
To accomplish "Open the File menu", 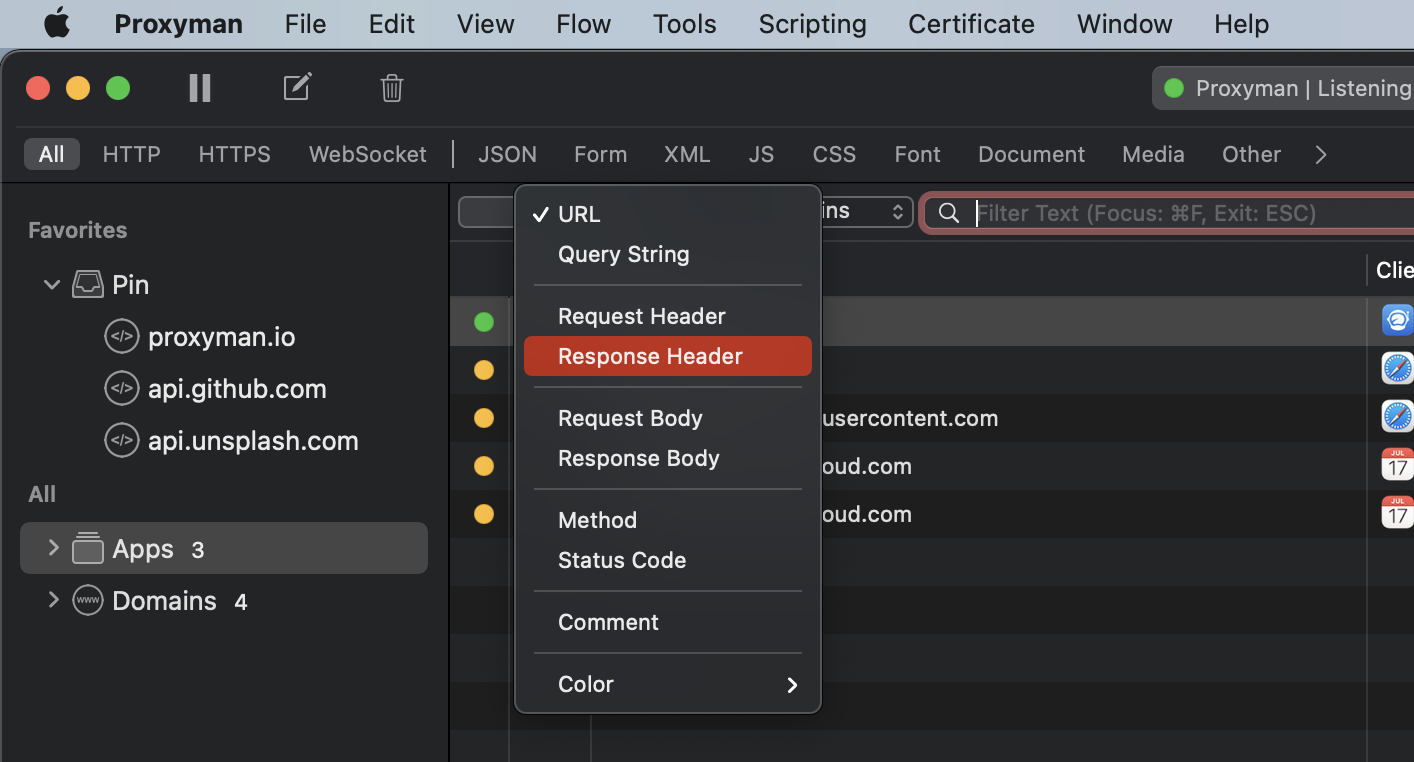I will pyautogui.click(x=305, y=24).
